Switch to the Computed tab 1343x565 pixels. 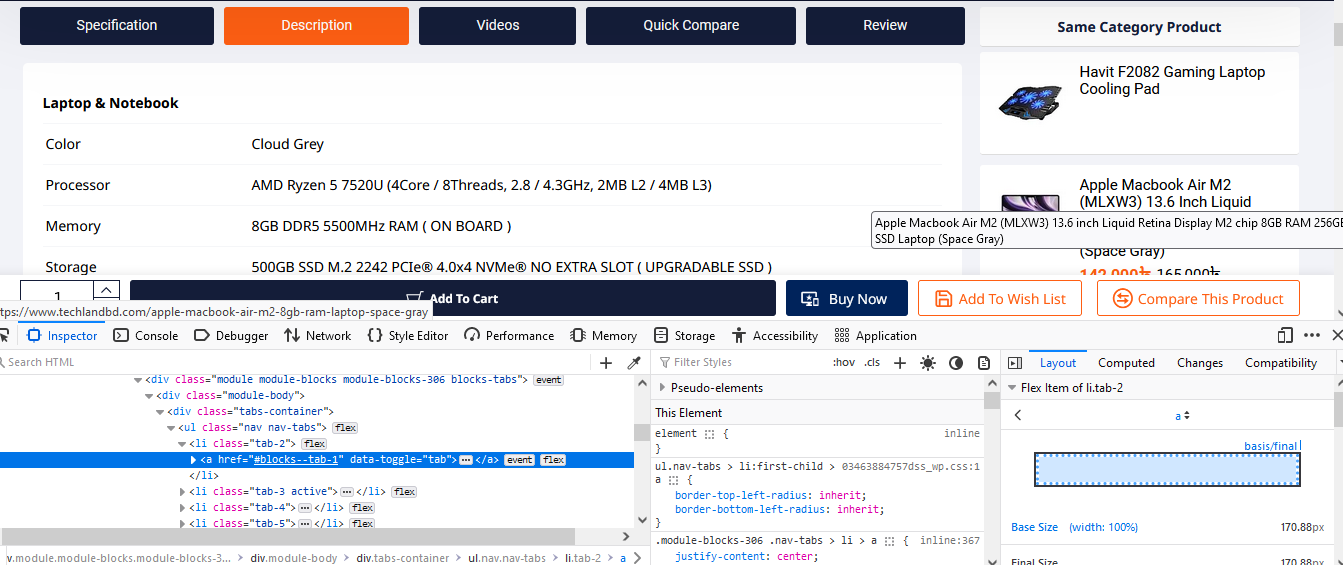coord(1126,363)
